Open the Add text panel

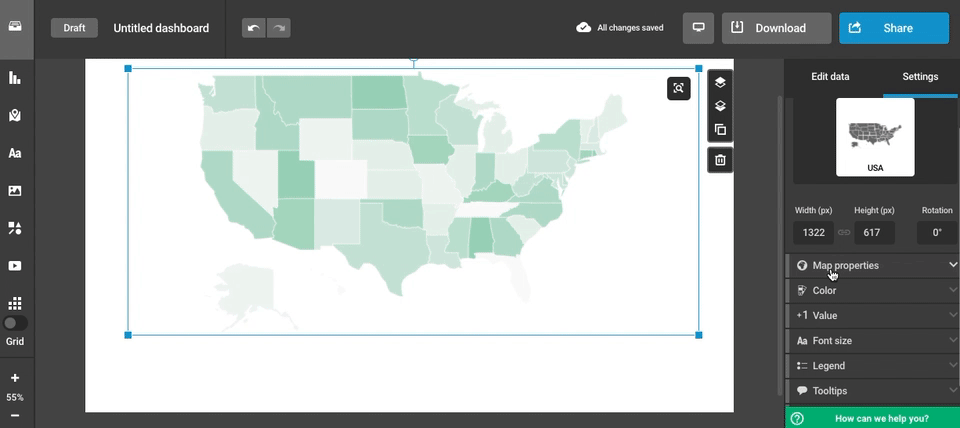pyautogui.click(x=15, y=153)
